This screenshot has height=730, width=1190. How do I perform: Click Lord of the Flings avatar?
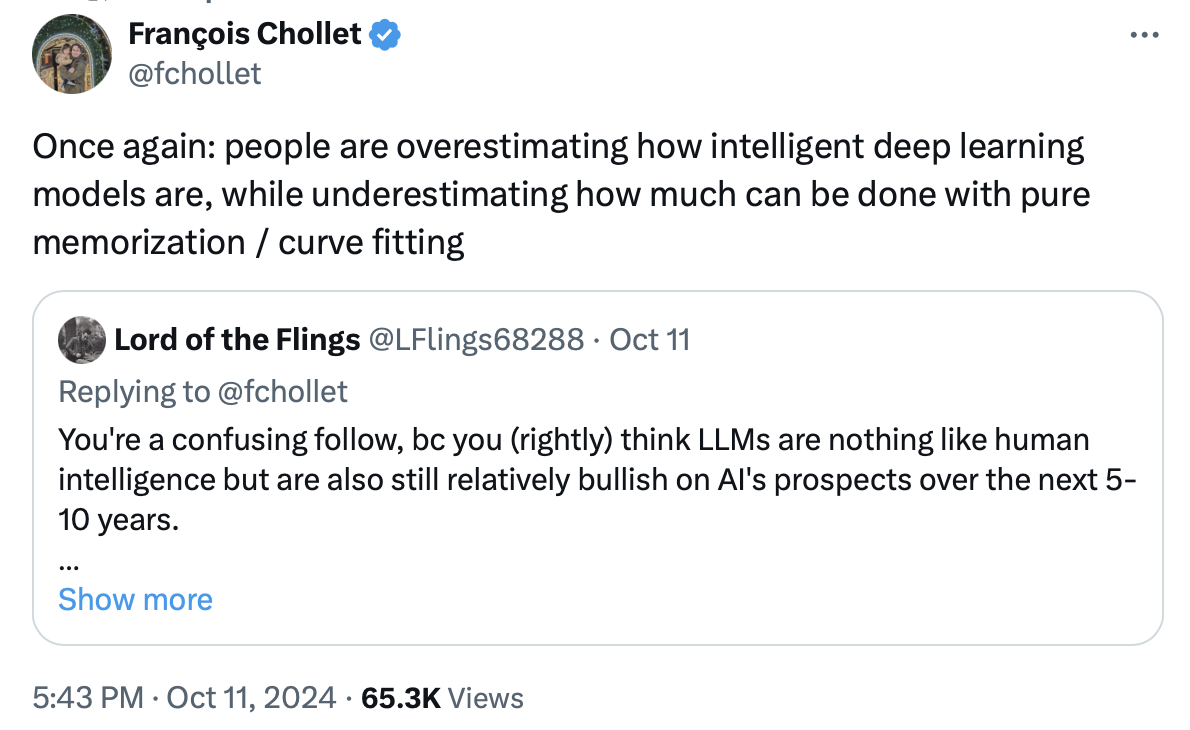(x=82, y=340)
